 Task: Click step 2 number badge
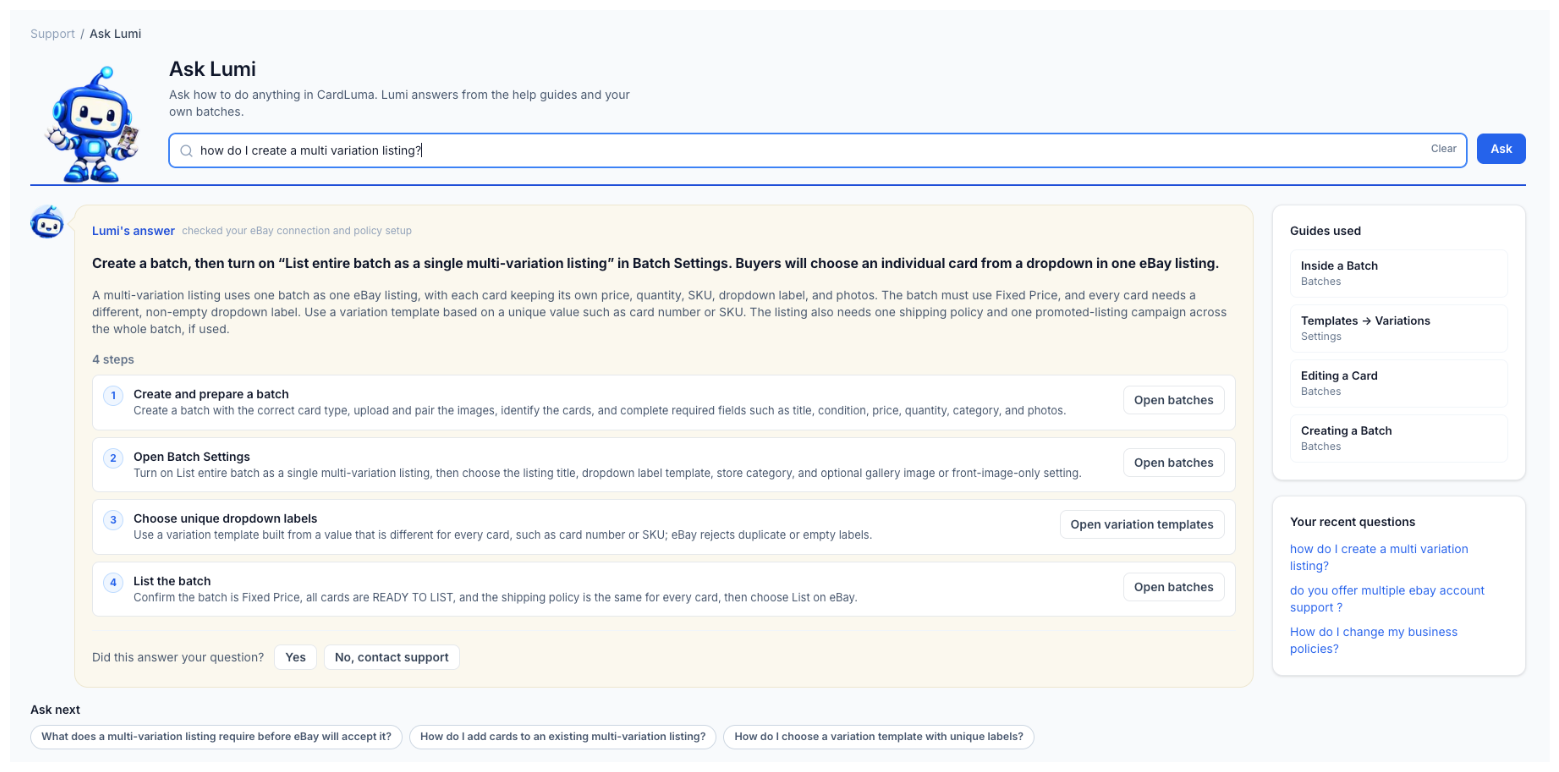pyautogui.click(x=113, y=458)
